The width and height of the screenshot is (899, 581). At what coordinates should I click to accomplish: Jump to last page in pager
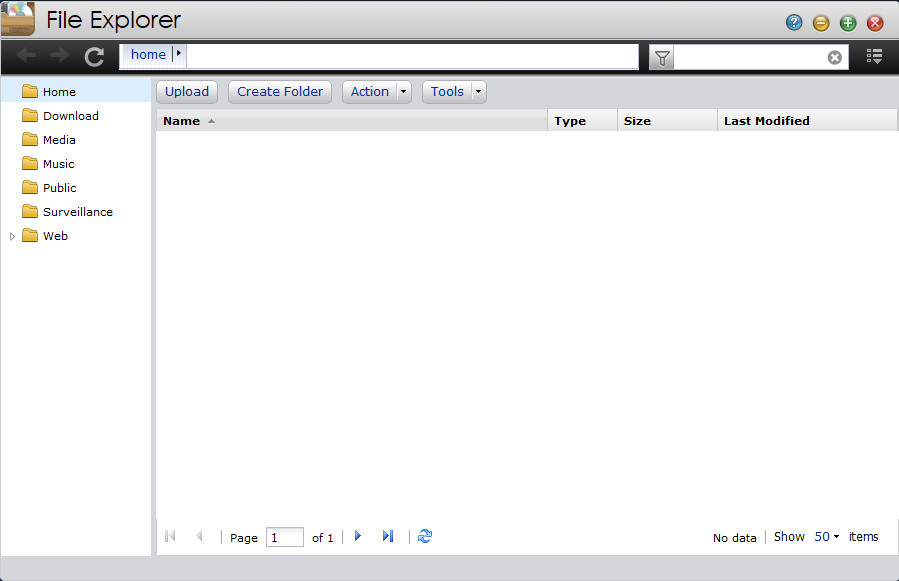pos(388,537)
